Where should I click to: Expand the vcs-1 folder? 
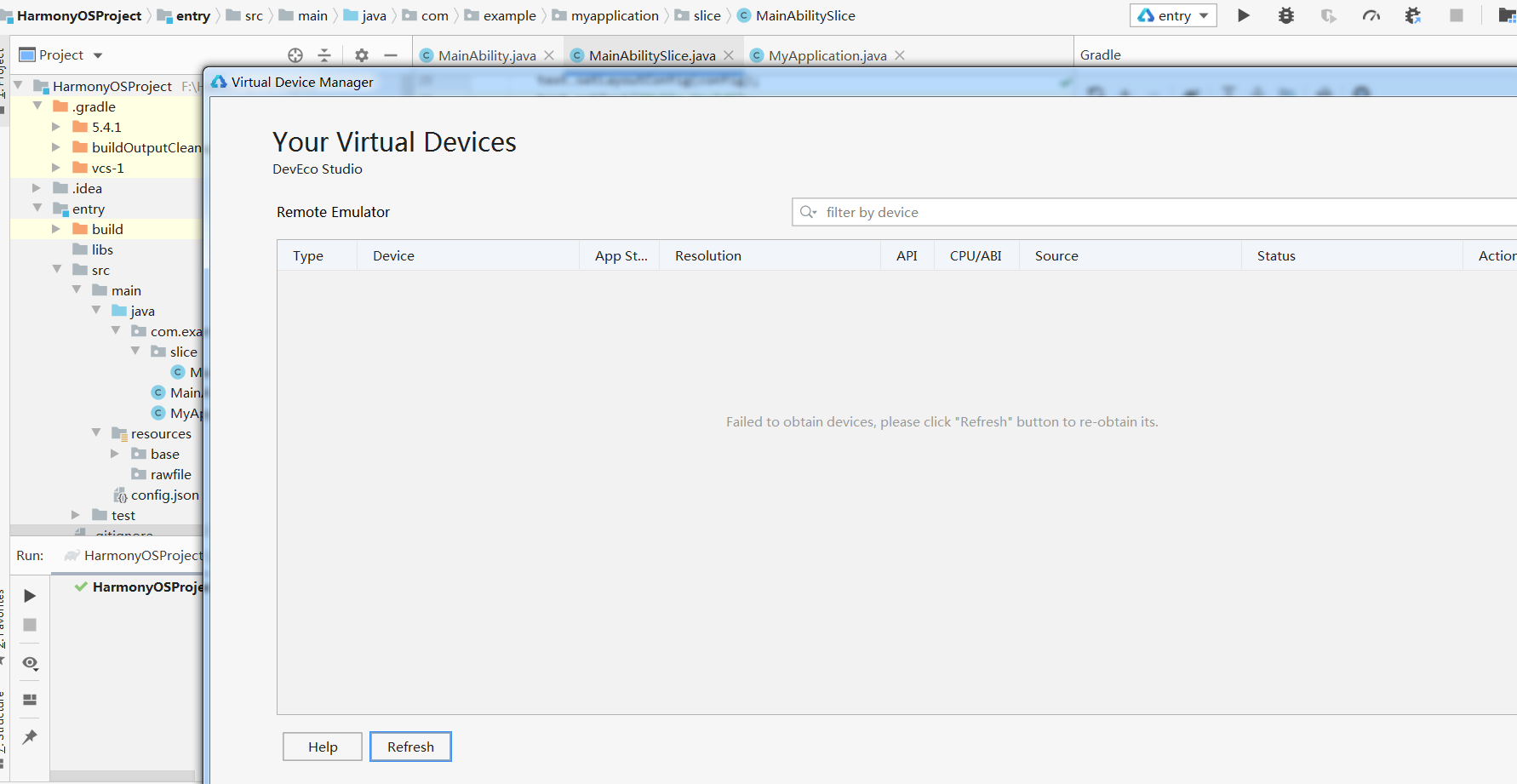(56, 167)
